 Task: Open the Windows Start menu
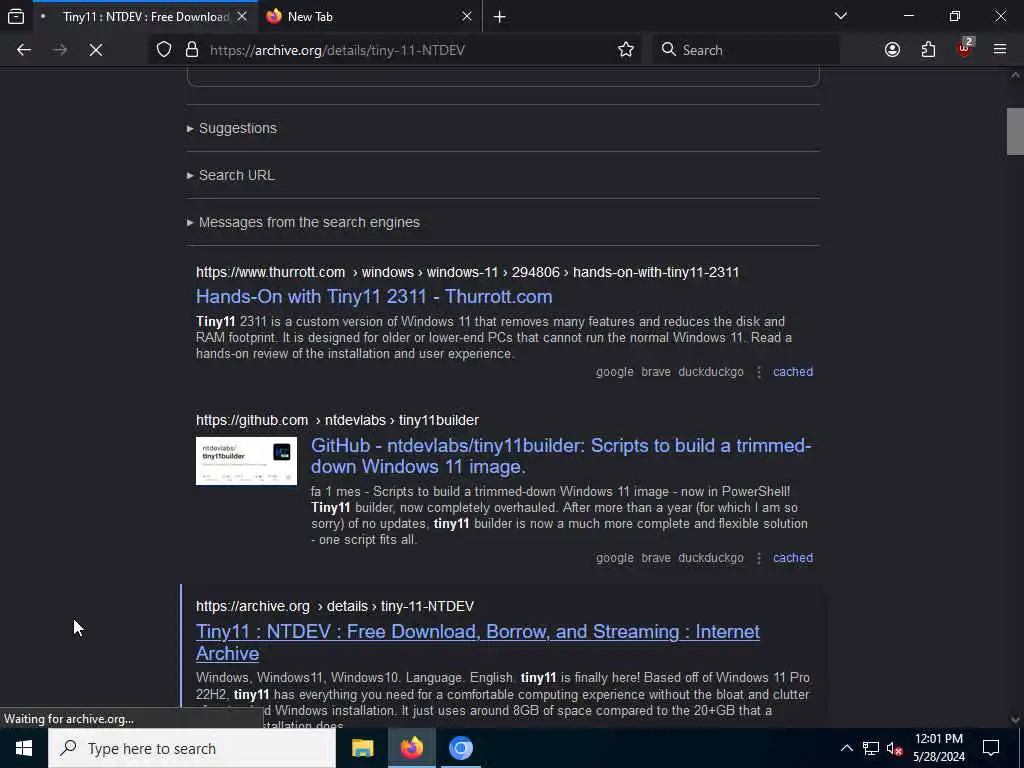24,748
